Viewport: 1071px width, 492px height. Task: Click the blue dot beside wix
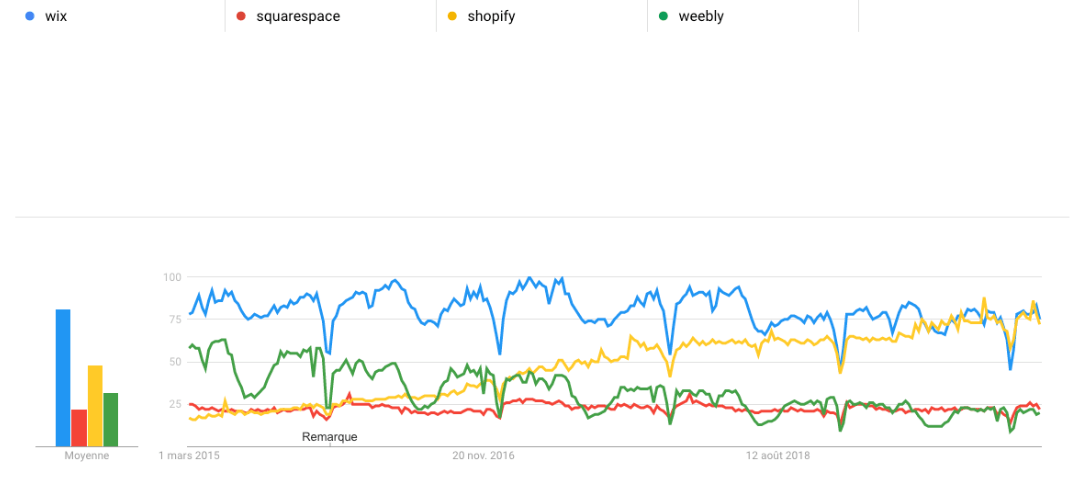click(x=29, y=16)
